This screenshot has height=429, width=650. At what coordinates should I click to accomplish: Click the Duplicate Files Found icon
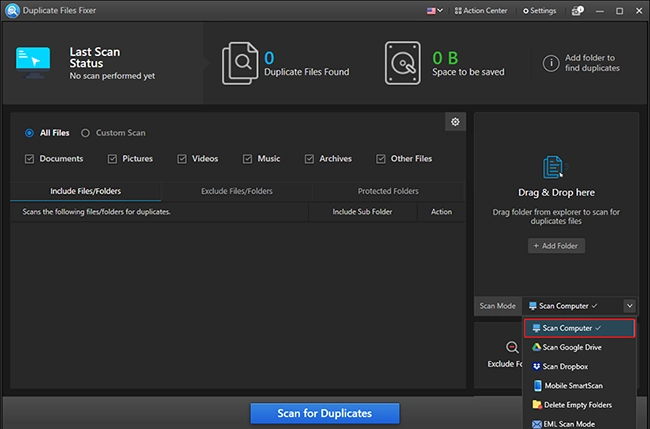tap(240, 63)
